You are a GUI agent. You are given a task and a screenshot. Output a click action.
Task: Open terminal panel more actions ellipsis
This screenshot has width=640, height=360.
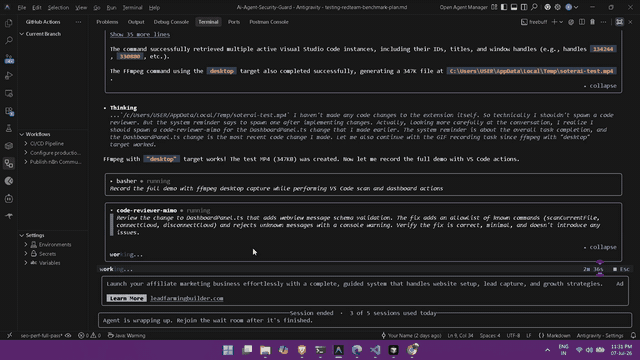coord(603,22)
